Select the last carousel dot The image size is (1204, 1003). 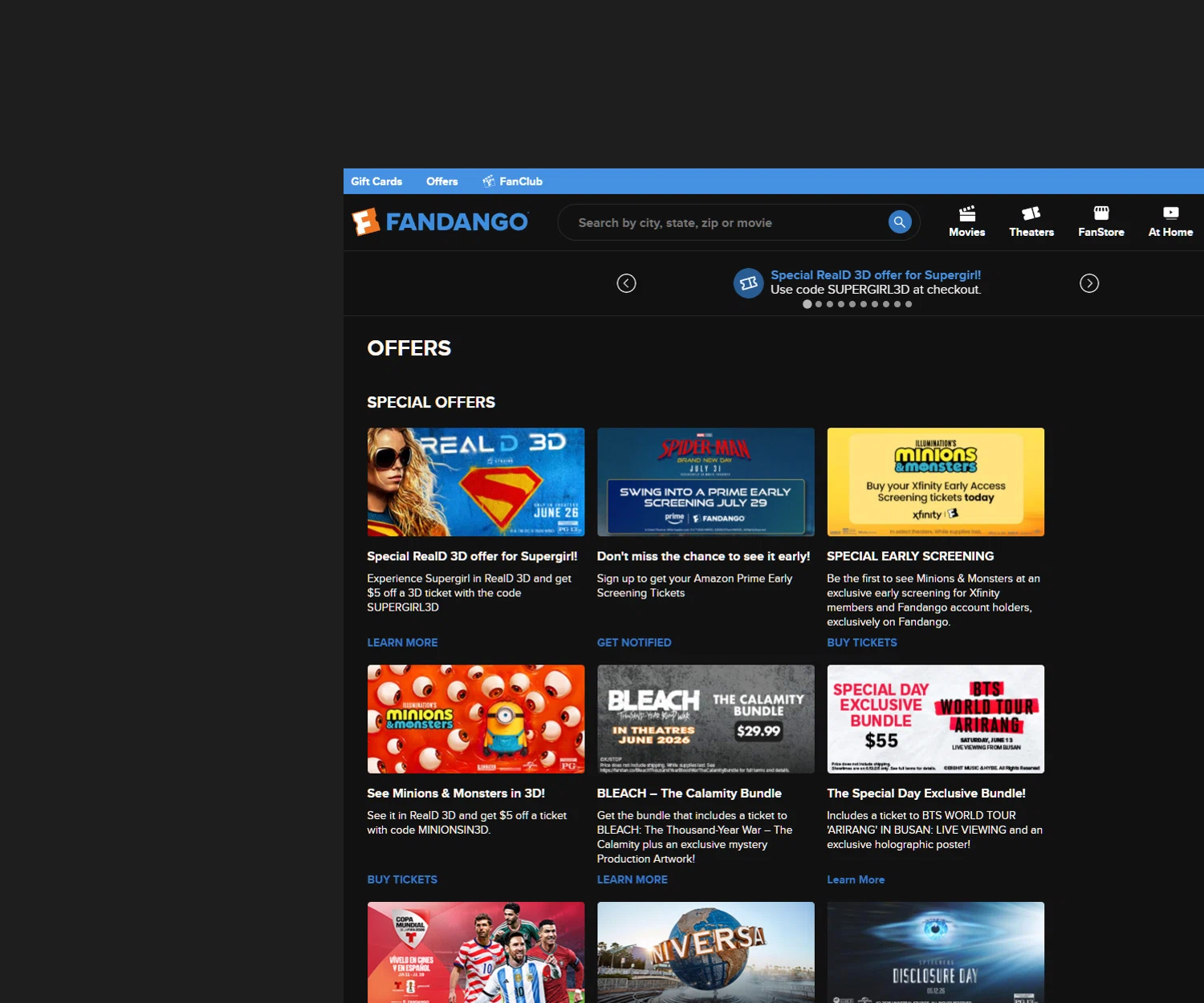pyautogui.click(x=909, y=304)
